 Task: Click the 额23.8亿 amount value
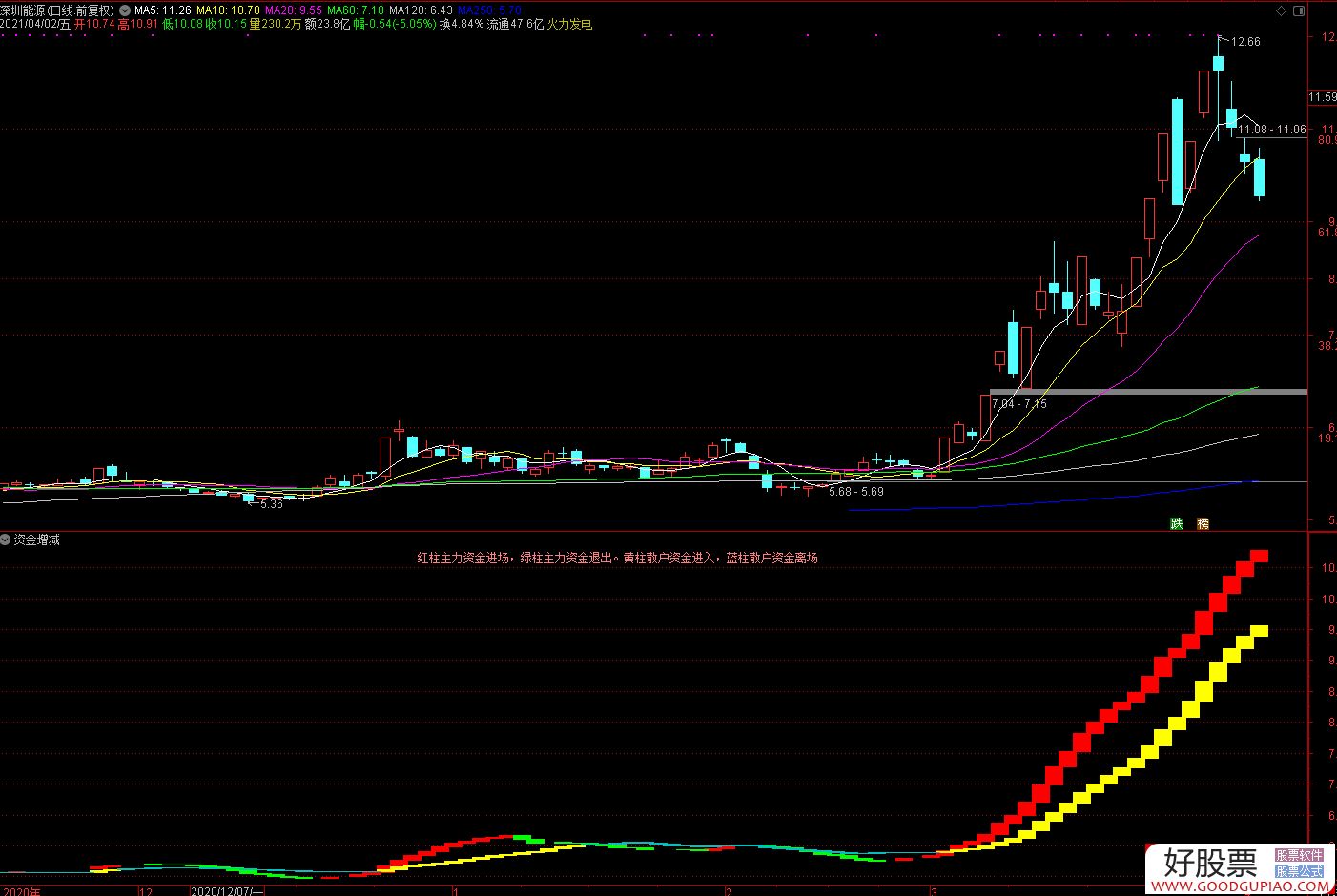point(327,24)
